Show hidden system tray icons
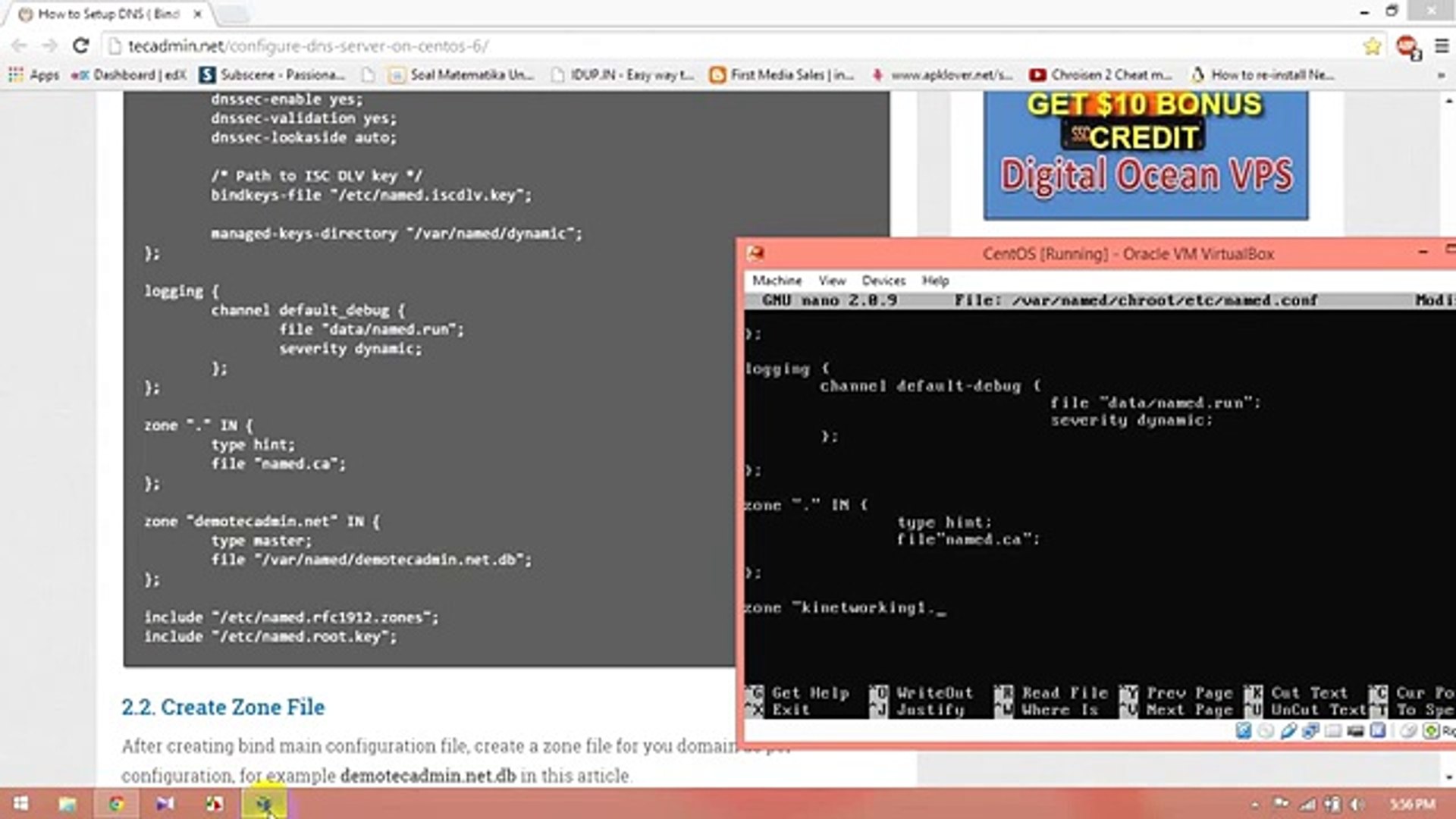The height and width of the screenshot is (819, 1456). pos(1255,804)
